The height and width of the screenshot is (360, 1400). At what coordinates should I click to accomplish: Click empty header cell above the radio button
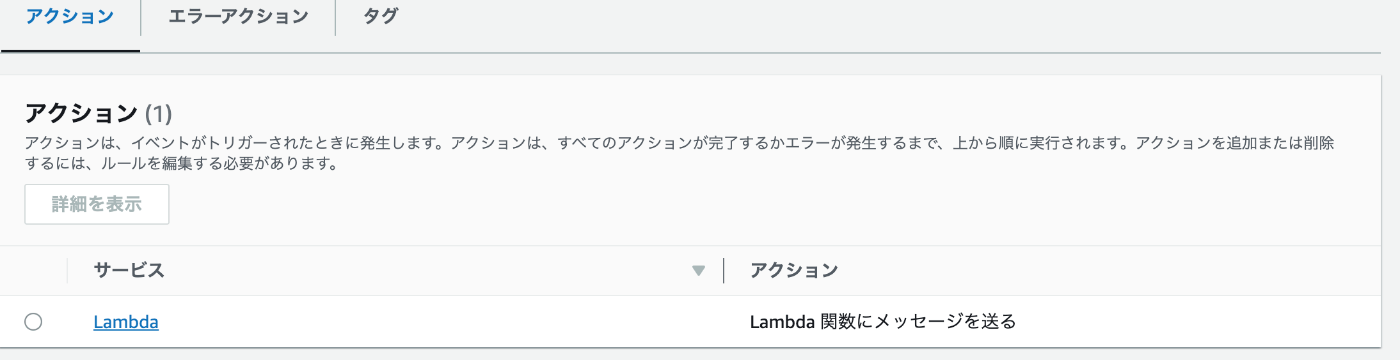(x=33, y=271)
